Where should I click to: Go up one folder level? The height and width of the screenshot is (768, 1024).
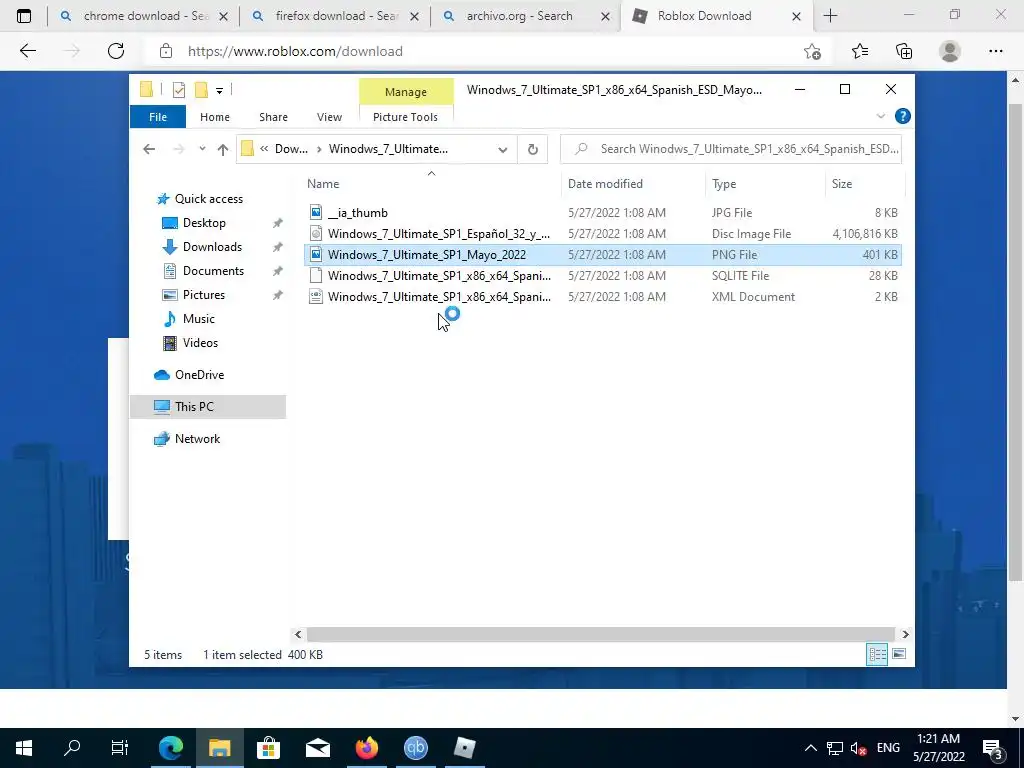tap(223, 149)
